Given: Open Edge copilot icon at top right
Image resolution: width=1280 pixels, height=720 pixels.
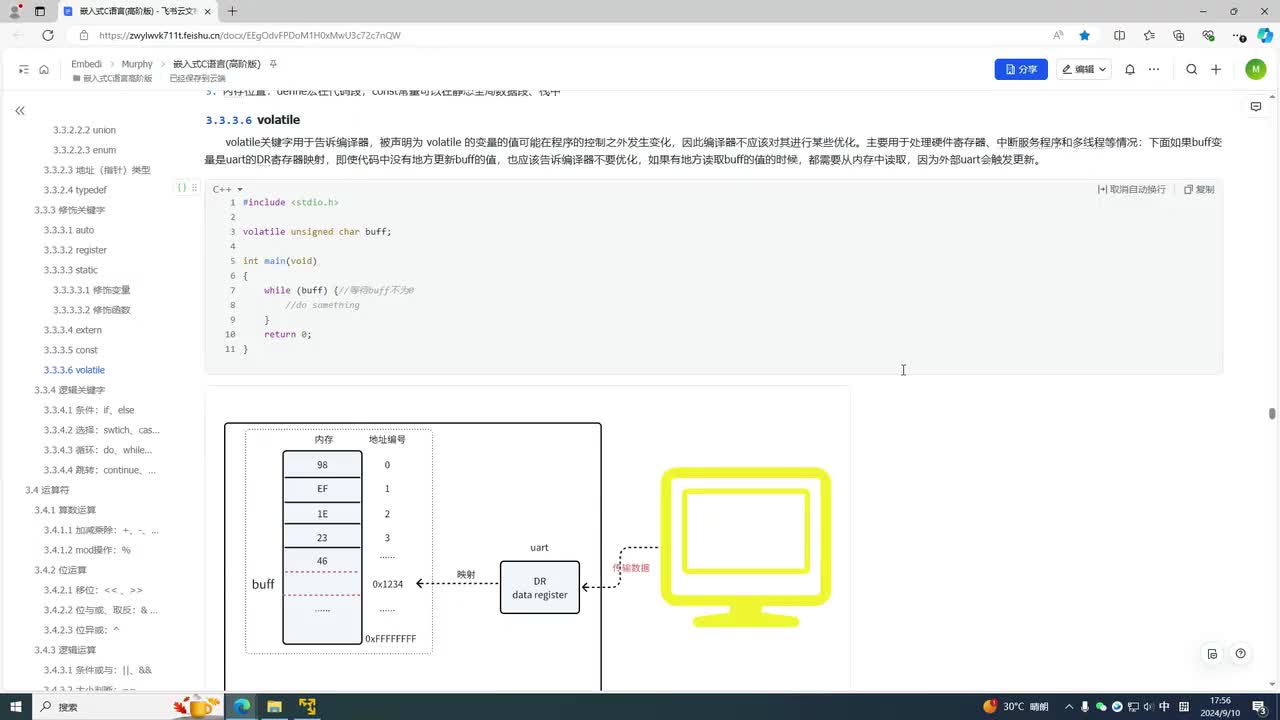Looking at the screenshot, I should tap(1265, 35).
